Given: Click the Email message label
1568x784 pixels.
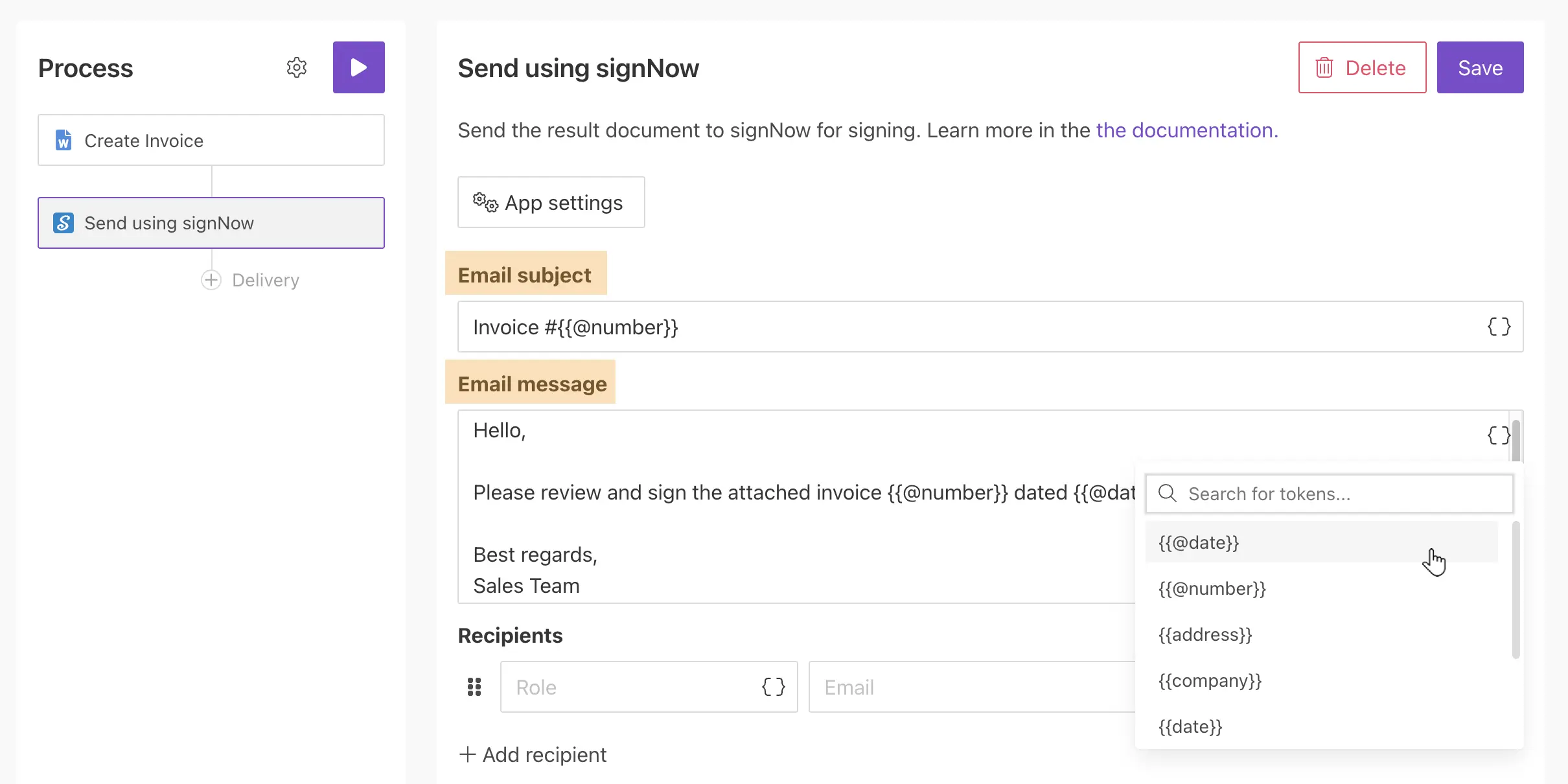Looking at the screenshot, I should pyautogui.click(x=533, y=384).
